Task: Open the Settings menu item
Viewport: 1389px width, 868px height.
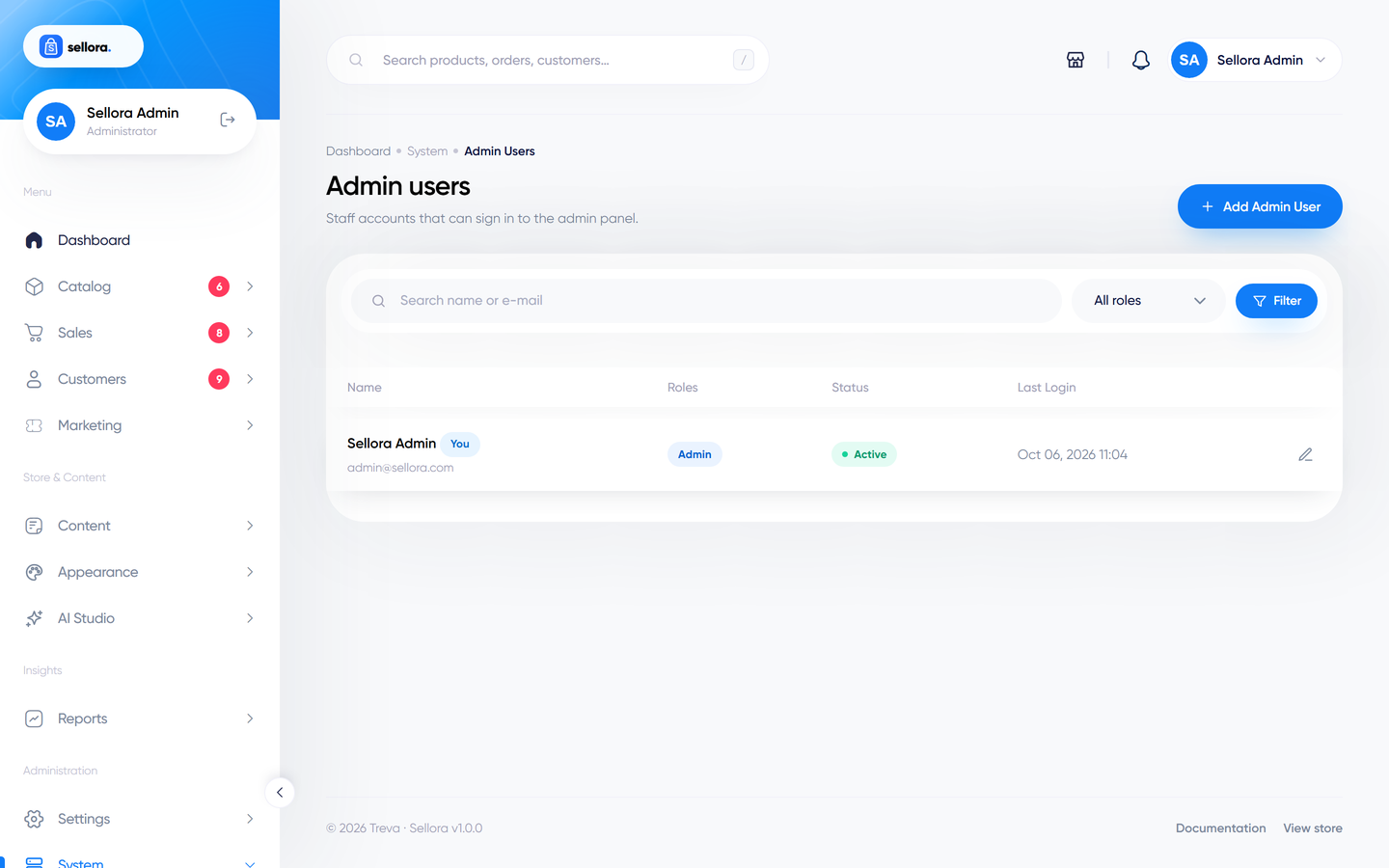Action: (x=140, y=819)
